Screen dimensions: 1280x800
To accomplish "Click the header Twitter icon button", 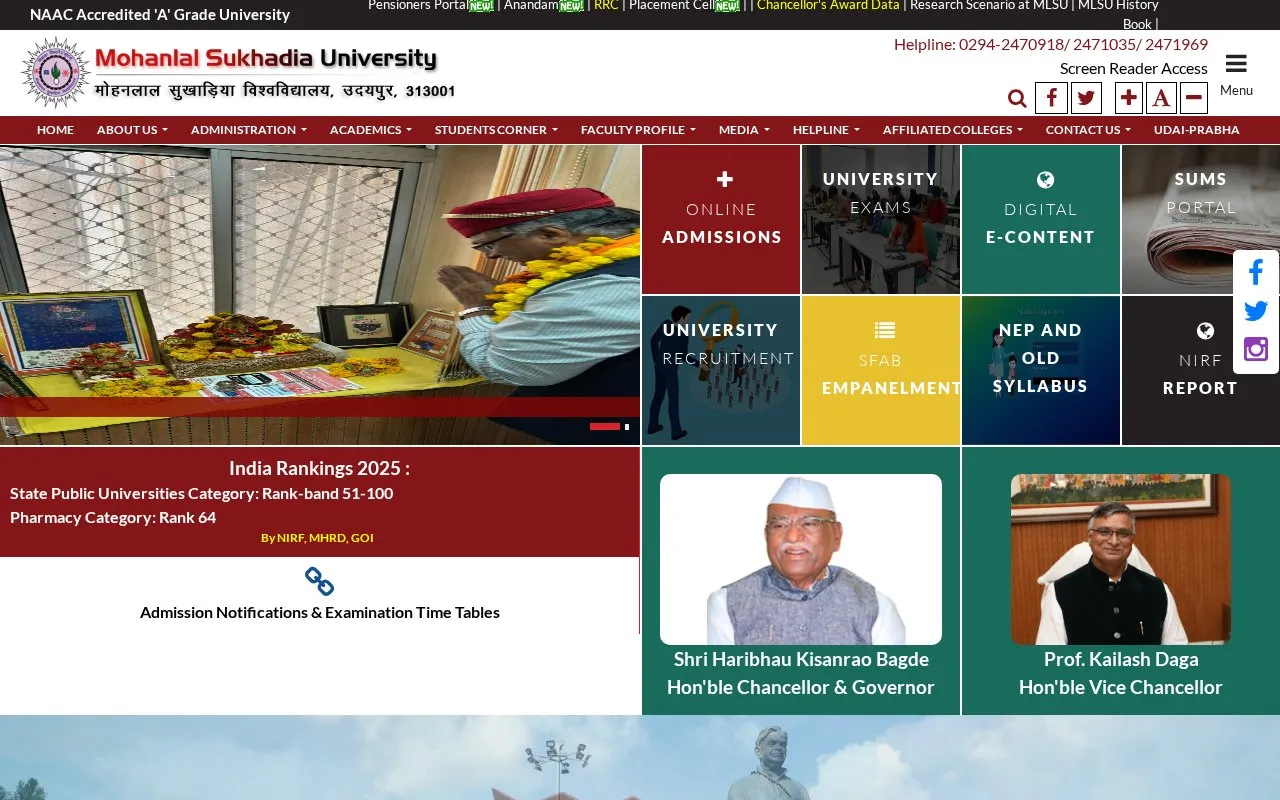I will (x=1086, y=98).
